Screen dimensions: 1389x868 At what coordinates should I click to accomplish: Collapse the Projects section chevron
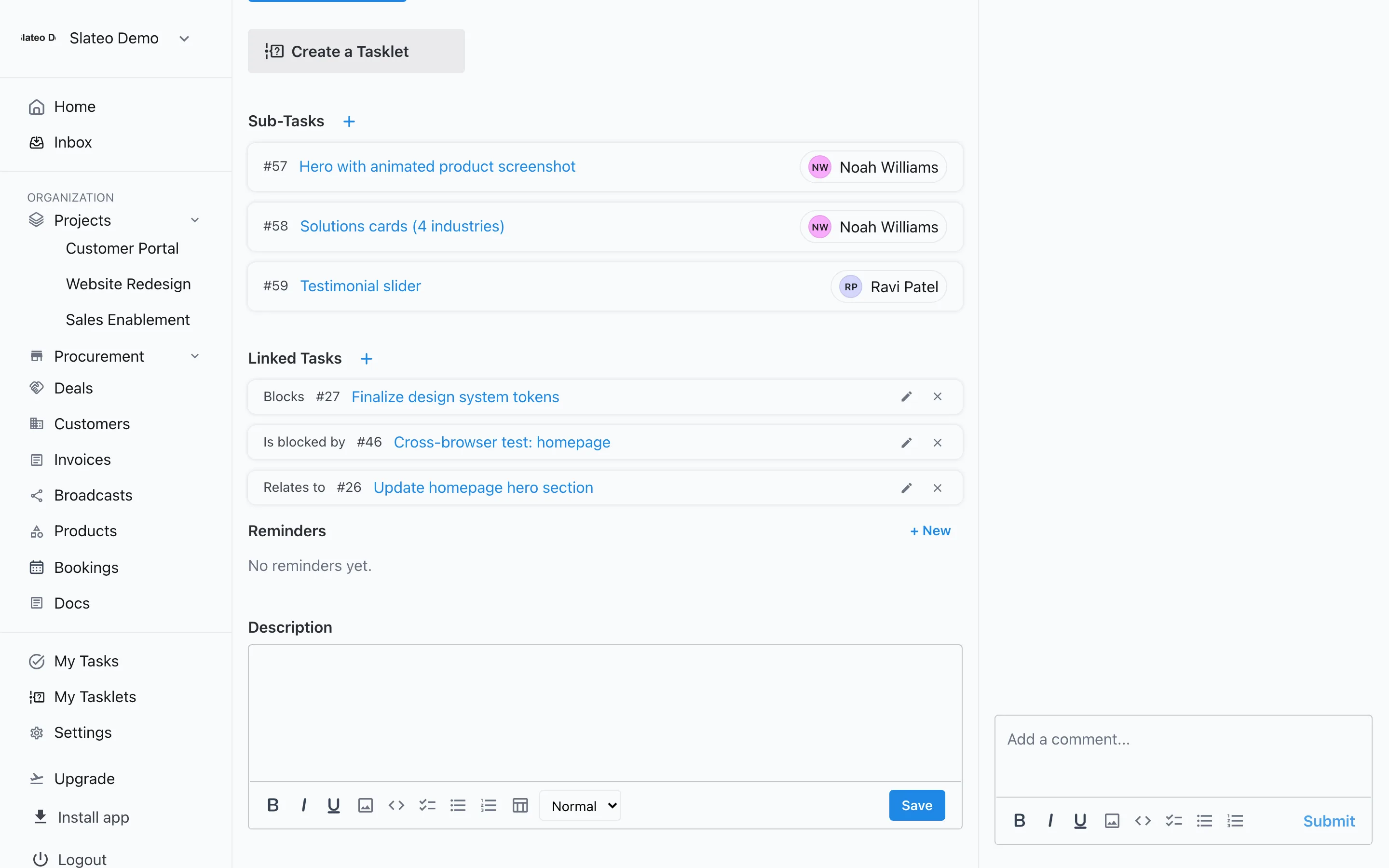click(194, 220)
